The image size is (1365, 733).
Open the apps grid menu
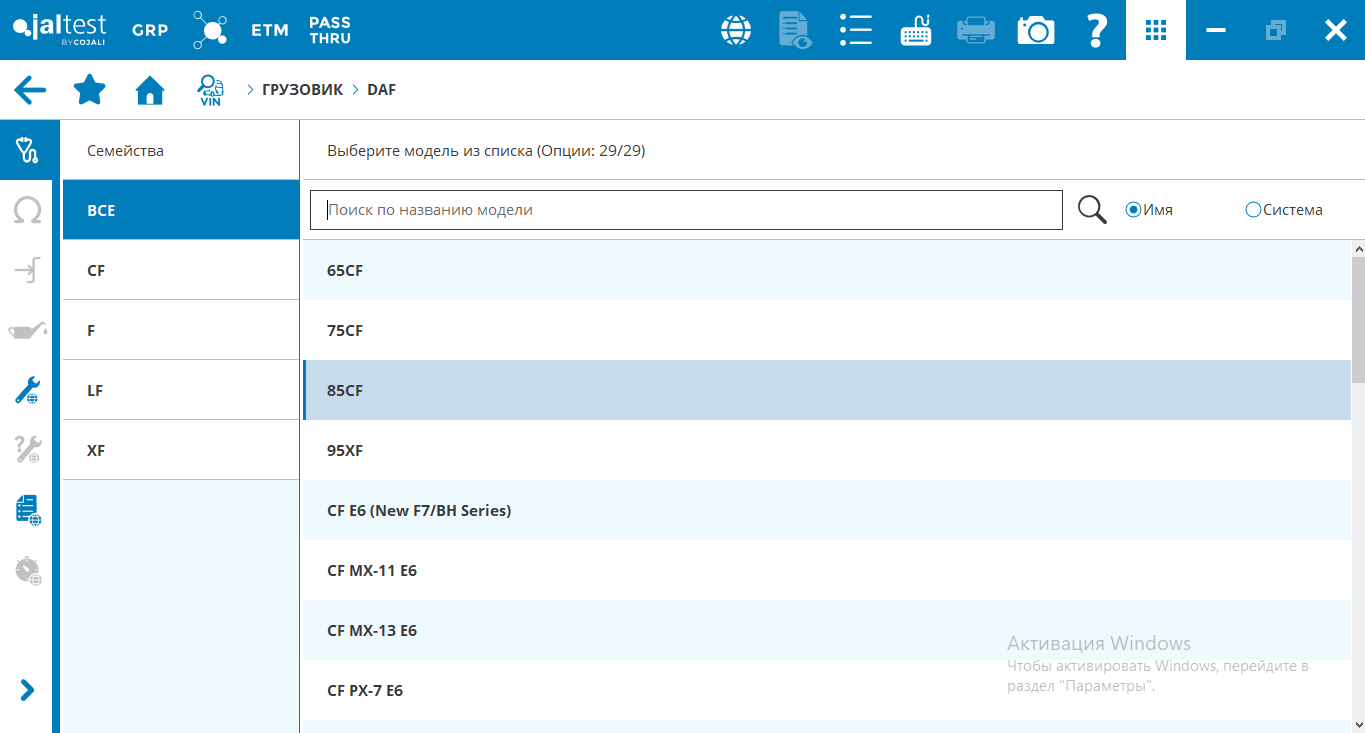[1156, 30]
